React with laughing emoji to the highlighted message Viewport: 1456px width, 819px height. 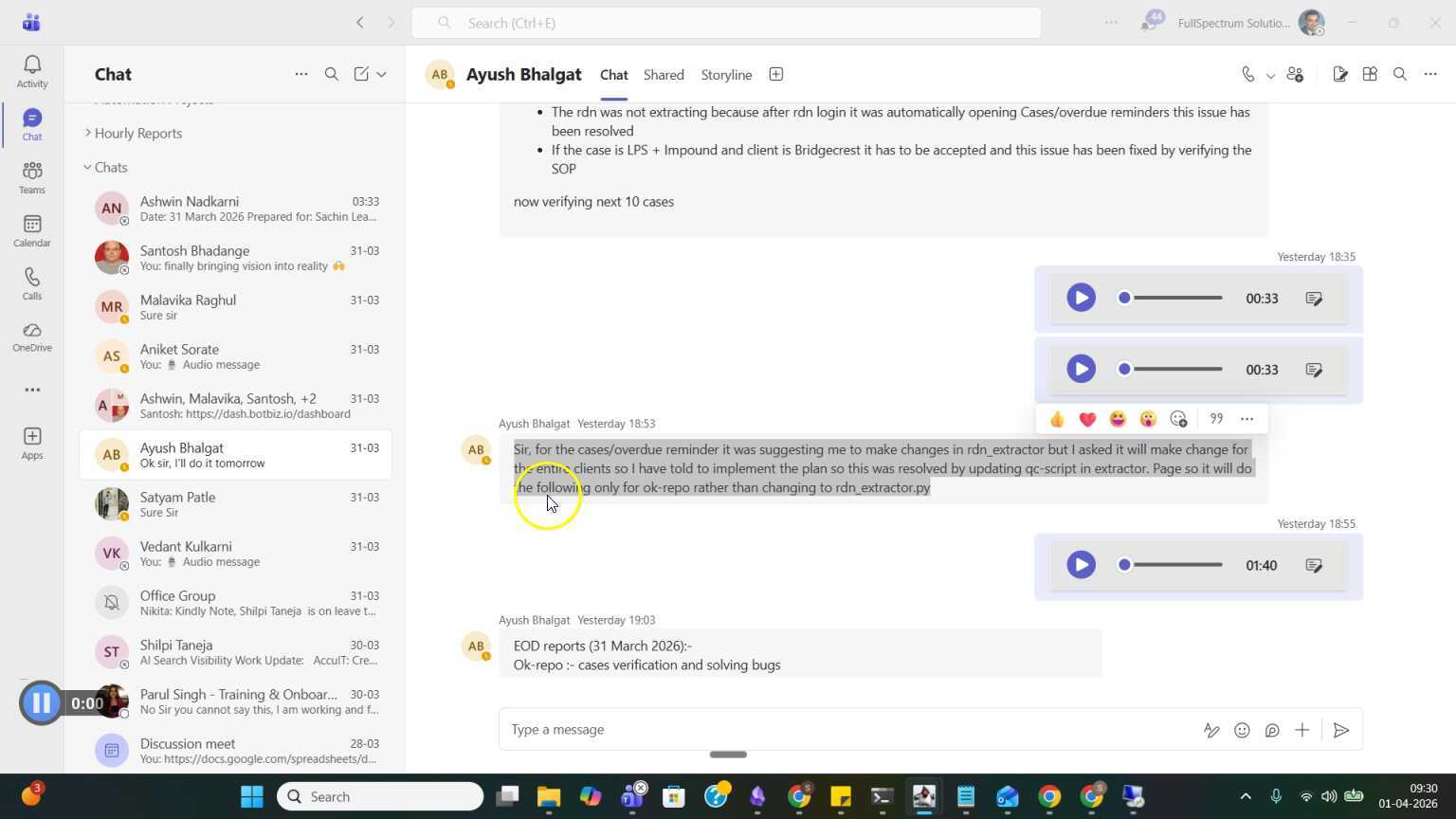point(1118,419)
